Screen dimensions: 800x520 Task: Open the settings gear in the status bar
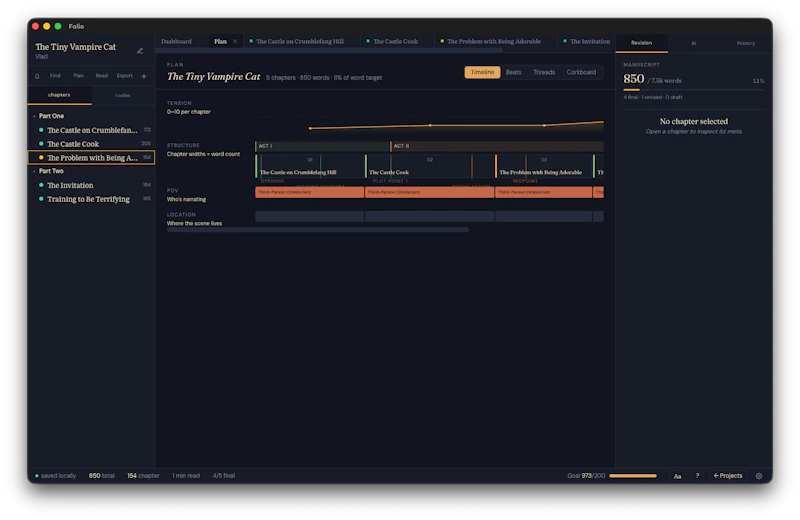pyautogui.click(x=759, y=476)
